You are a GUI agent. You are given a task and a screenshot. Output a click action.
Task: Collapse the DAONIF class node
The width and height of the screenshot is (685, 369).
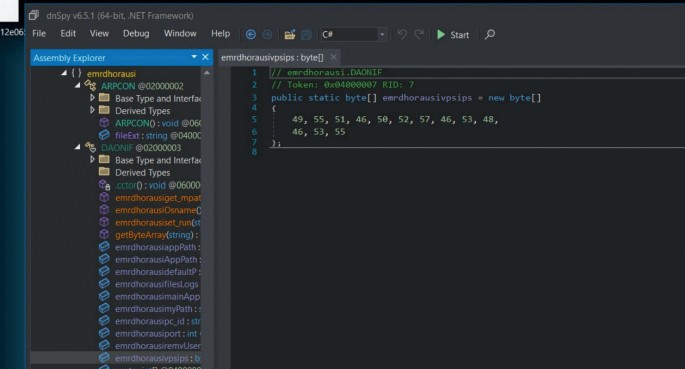click(x=78, y=147)
